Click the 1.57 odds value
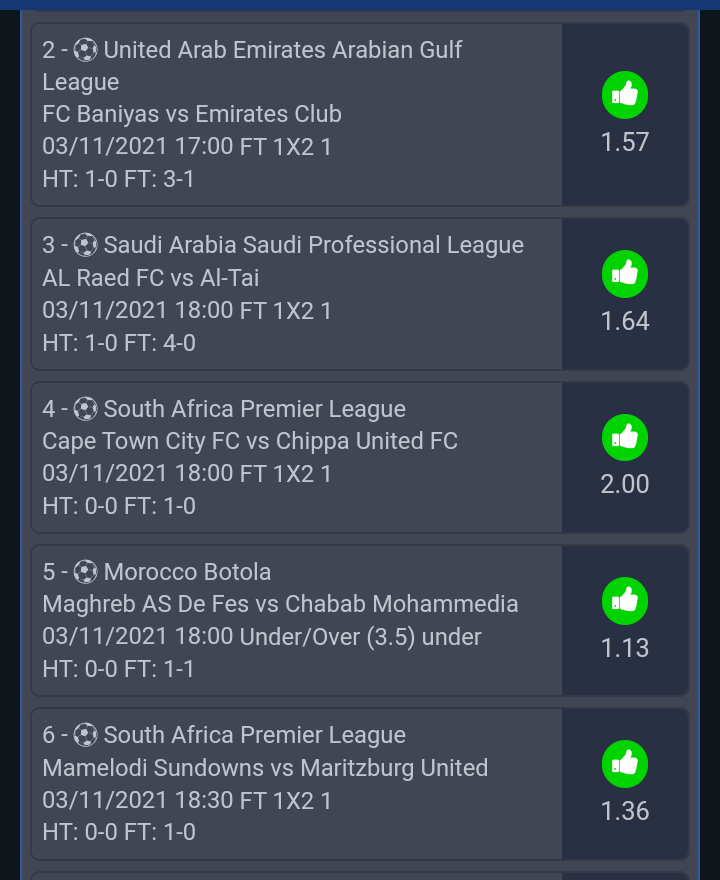720x880 pixels. click(625, 142)
